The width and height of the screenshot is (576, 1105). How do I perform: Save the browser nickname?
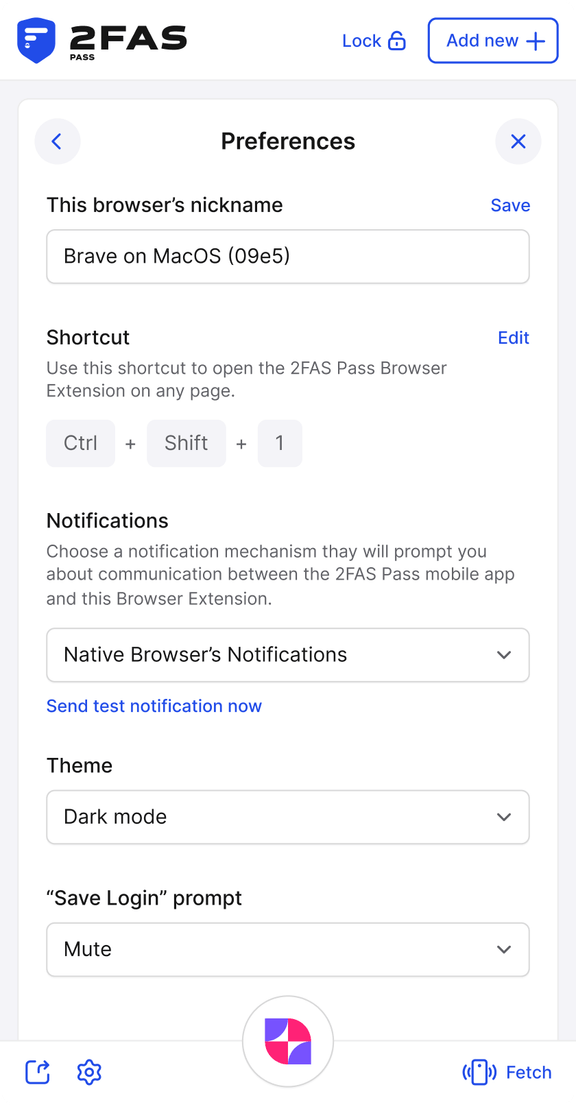pyautogui.click(x=510, y=205)
